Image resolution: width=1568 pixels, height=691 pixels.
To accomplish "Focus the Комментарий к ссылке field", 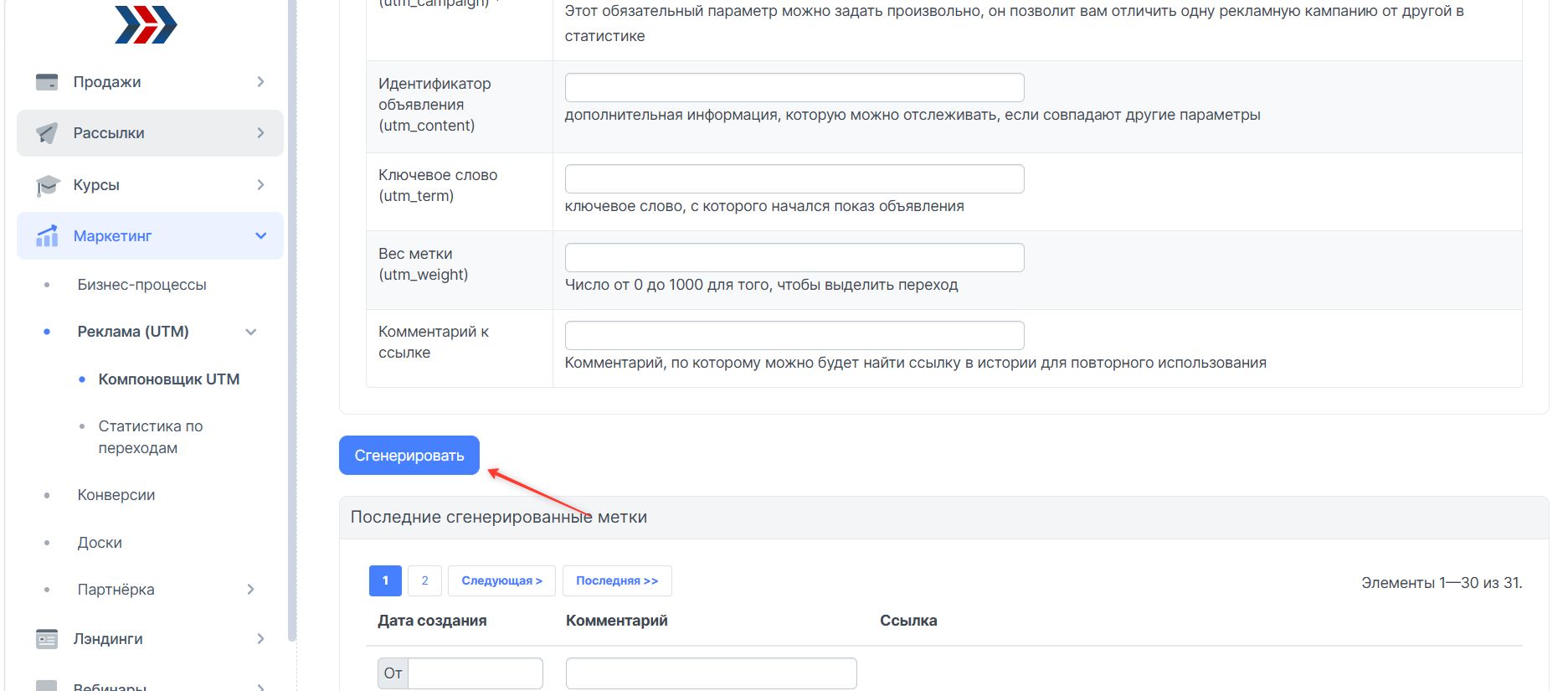I will (794, 336).
